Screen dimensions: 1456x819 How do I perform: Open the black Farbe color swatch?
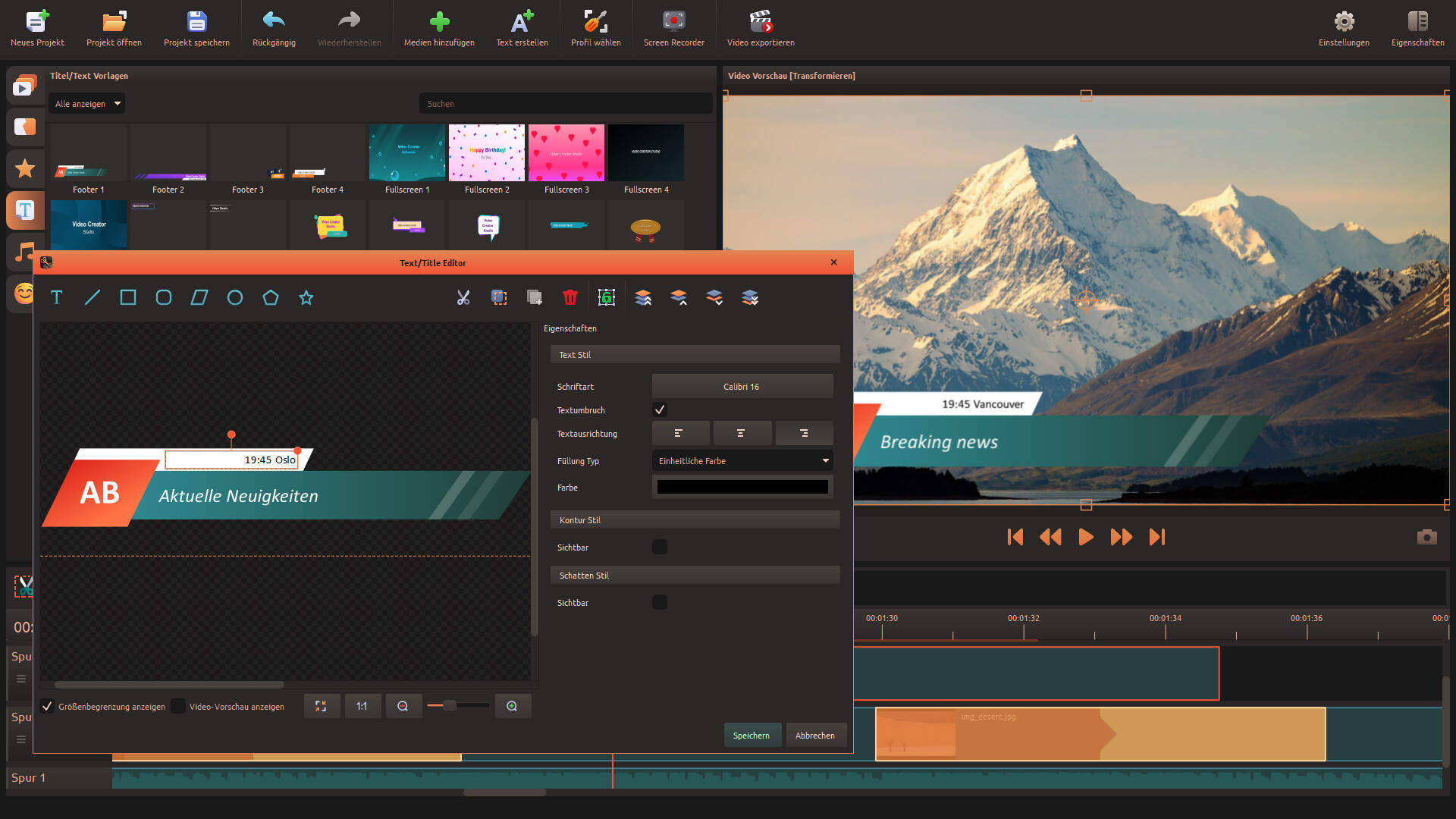click(742, 487)
